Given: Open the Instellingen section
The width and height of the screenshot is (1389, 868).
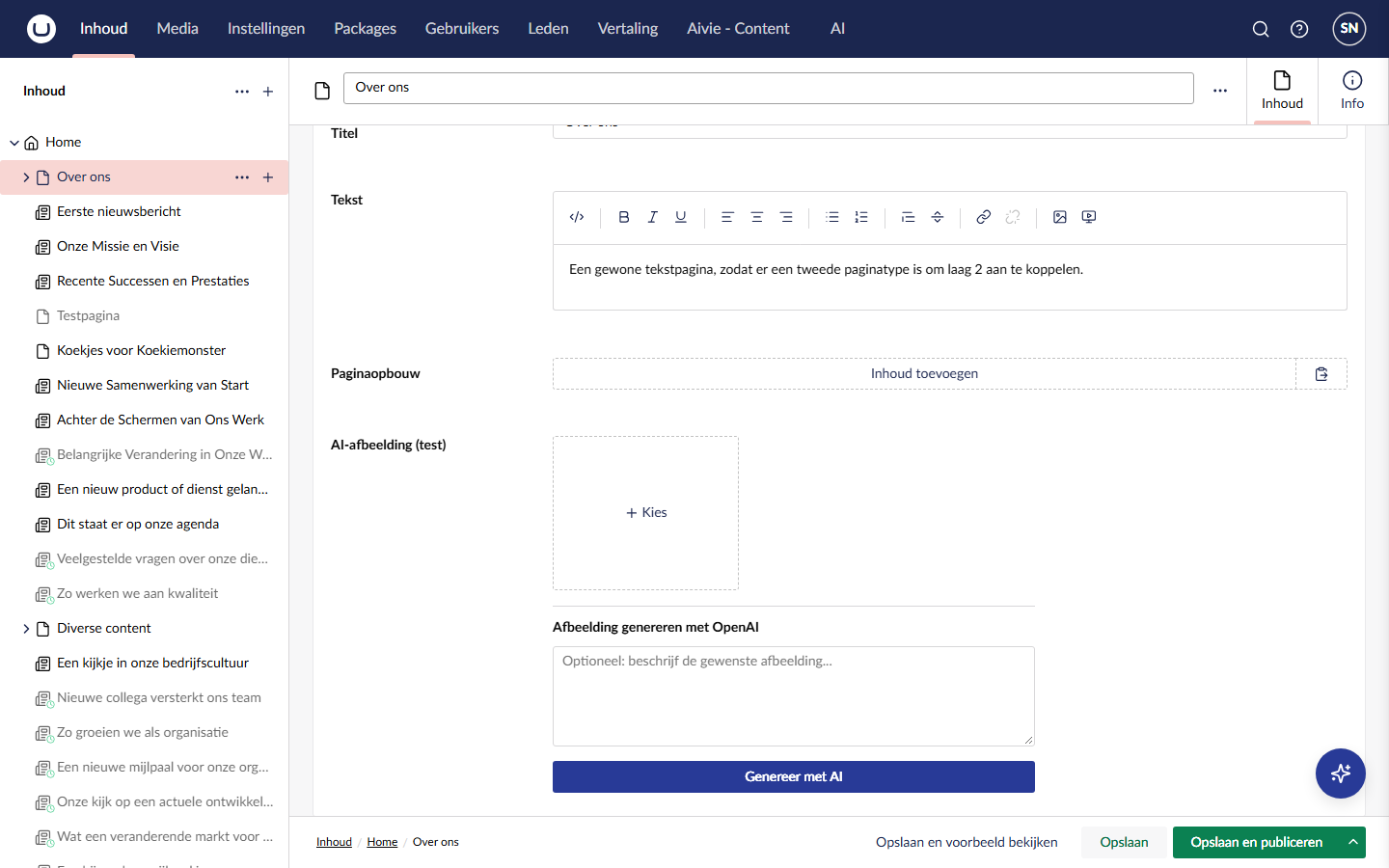Looking at the screenshot, I should [266, 29].
